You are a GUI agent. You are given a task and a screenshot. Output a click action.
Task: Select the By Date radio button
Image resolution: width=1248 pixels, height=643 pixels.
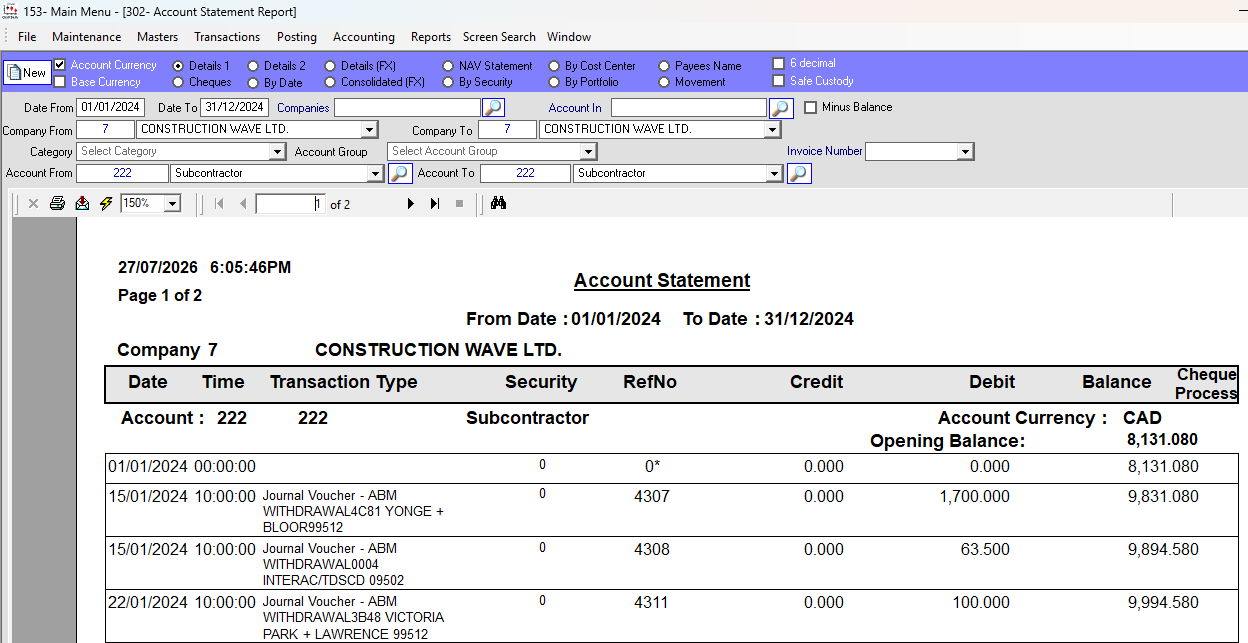coord(253,82)
